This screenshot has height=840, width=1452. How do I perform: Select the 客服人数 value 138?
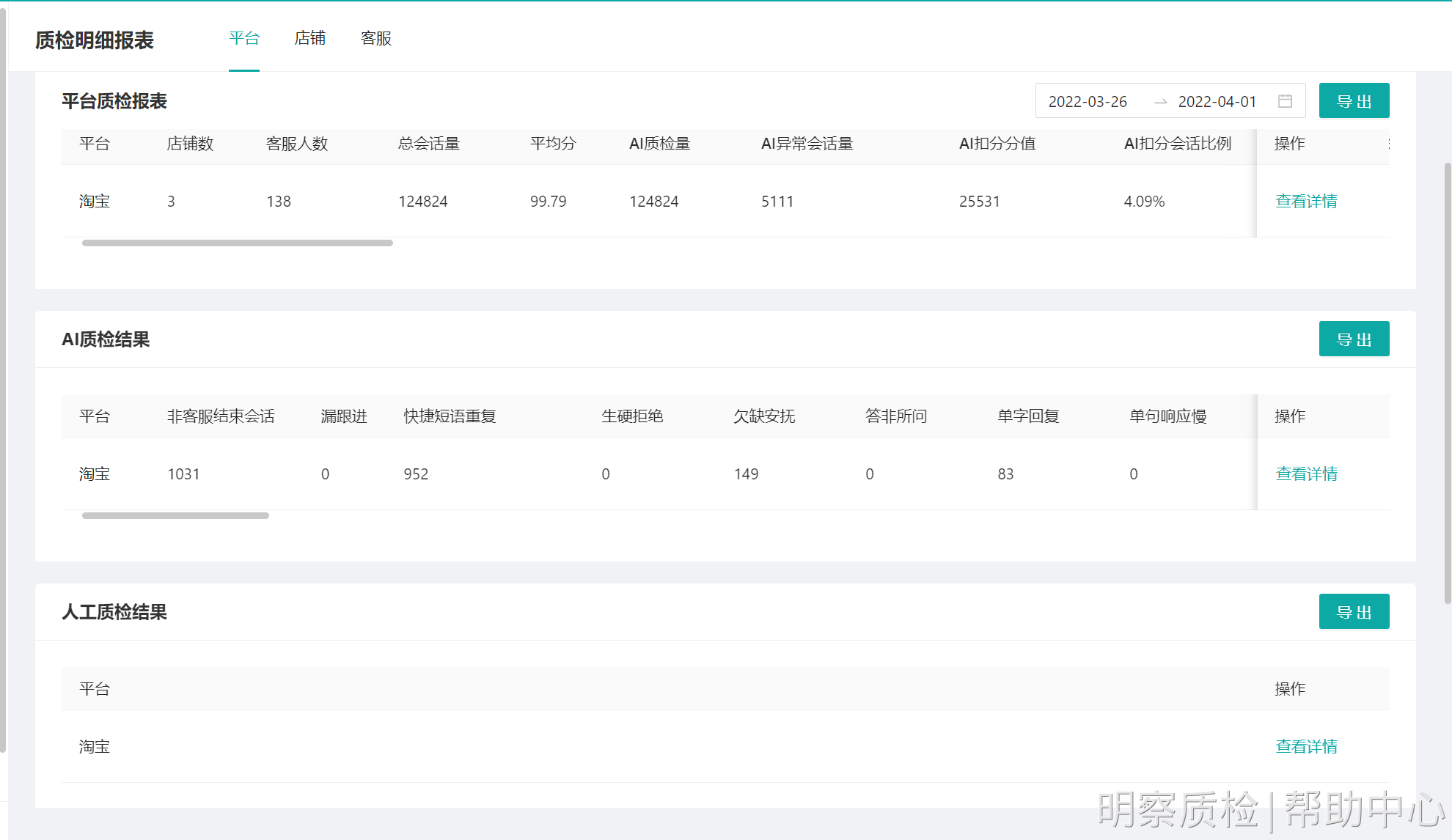coord(279,202)
